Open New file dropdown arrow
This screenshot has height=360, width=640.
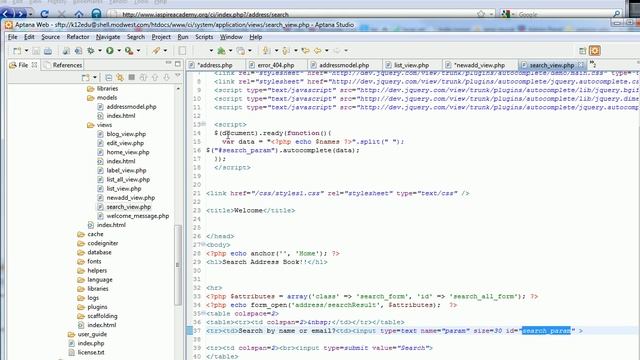coord(26,51)
